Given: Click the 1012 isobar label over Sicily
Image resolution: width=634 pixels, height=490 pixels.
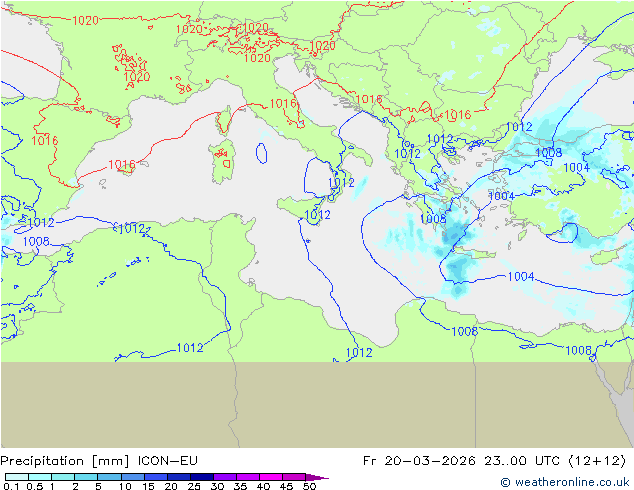Looking at the screenshot, I should tap(317, 215).
